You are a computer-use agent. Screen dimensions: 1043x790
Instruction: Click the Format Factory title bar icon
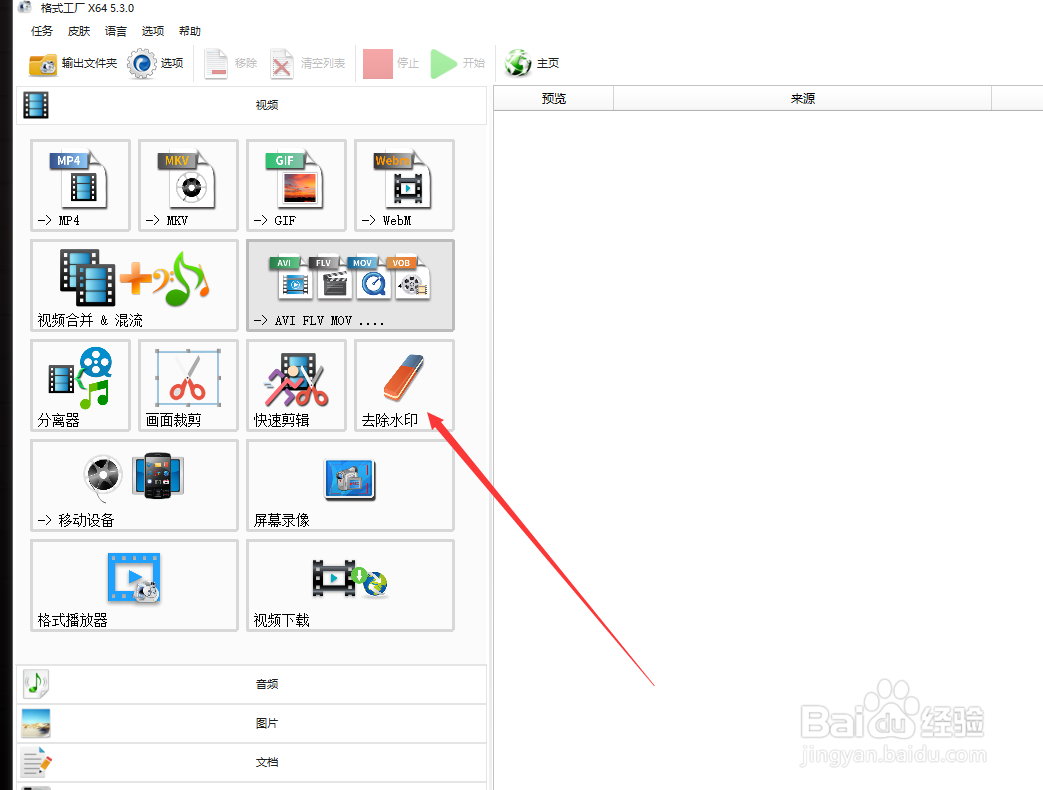pyautogui.click(x=25, y=7)
